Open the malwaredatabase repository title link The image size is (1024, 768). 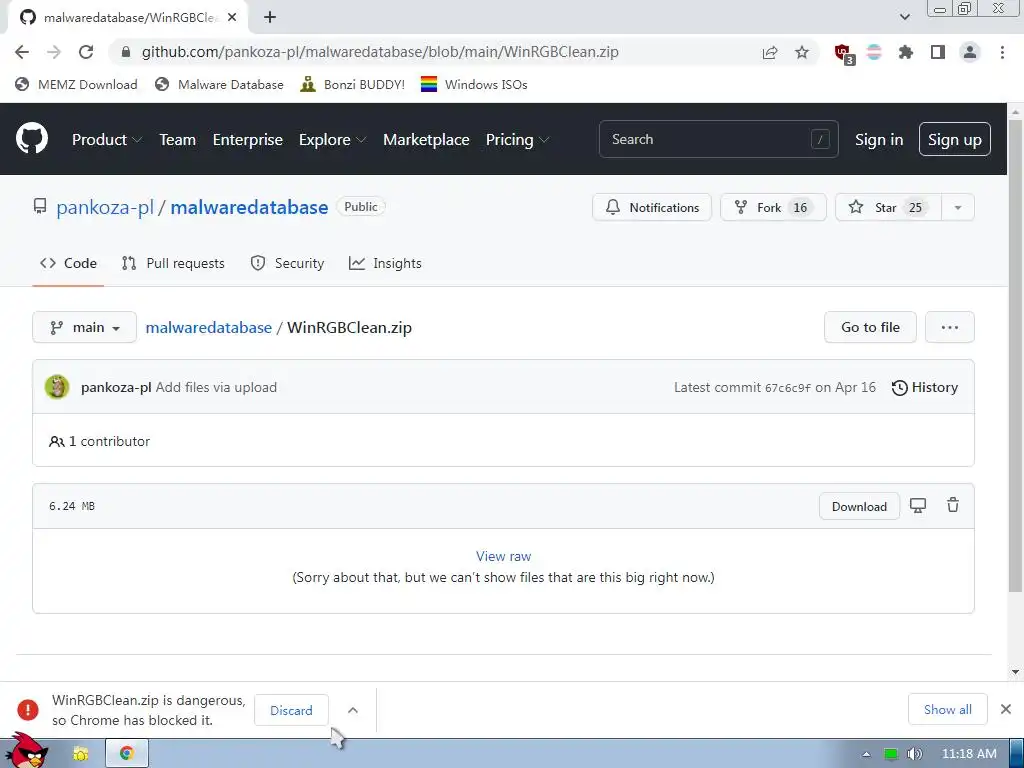pyautogui.click(x=249, y=208)
